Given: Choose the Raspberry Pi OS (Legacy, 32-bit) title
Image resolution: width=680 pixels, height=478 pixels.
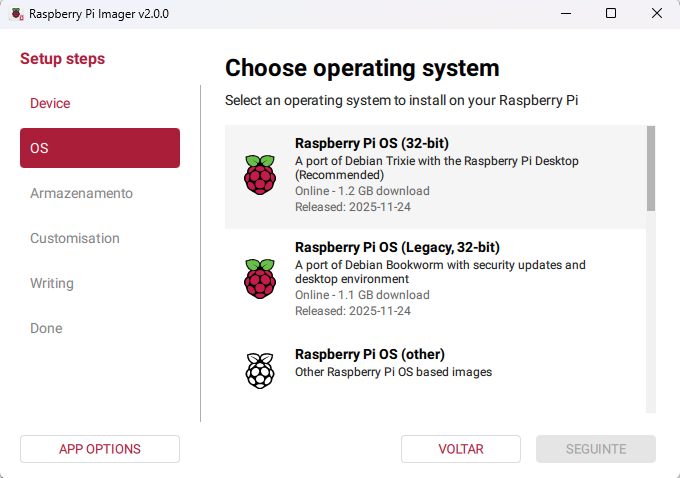Looking at the screenshot, I should (x=397, y=247).
